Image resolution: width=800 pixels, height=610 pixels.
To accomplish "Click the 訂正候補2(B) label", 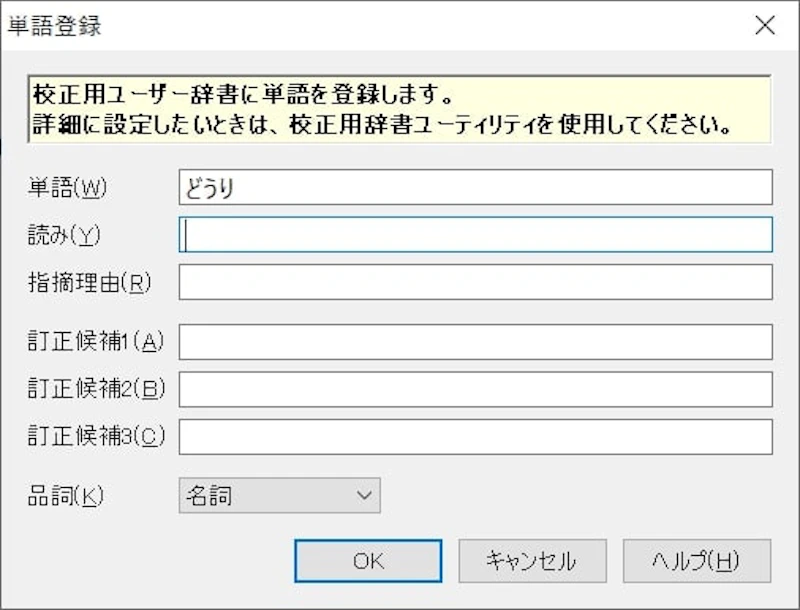I will [x=95, y=389].
